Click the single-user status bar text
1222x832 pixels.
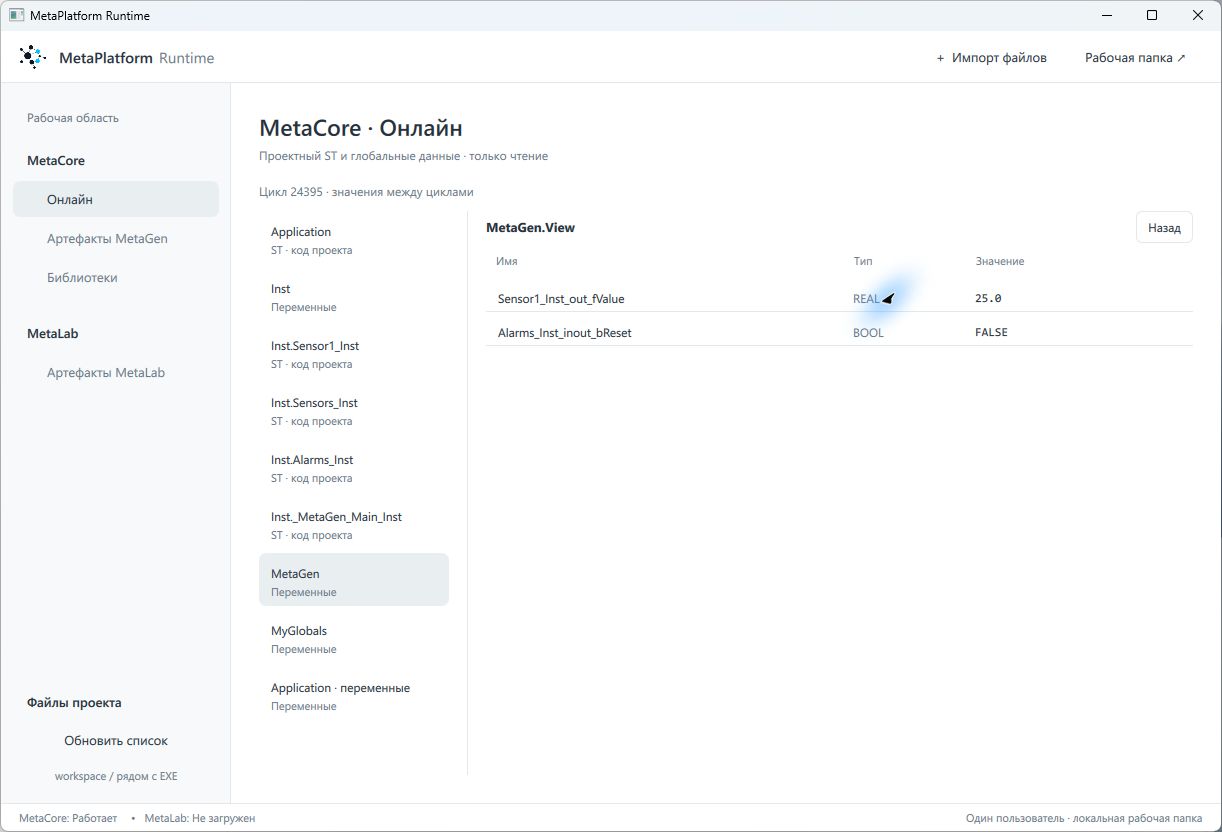point(1084,818)
